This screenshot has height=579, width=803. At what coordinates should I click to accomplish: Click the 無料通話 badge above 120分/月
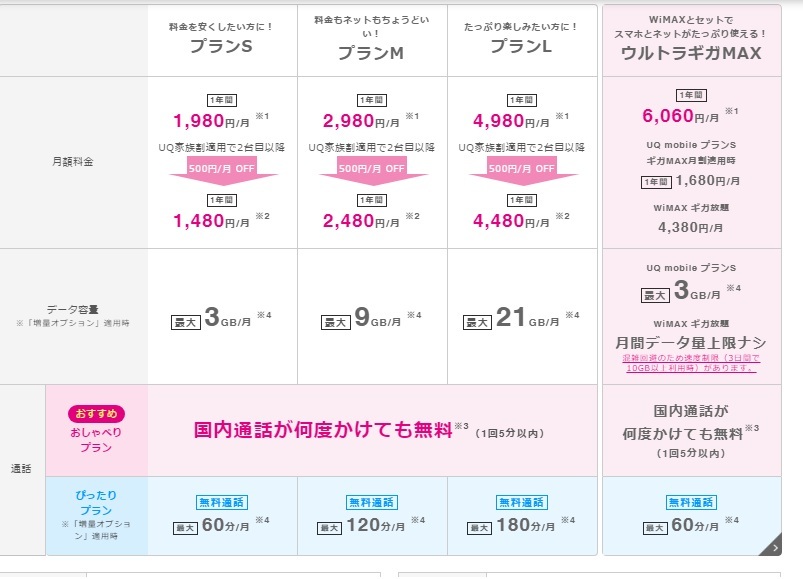(x=372, y=502)
